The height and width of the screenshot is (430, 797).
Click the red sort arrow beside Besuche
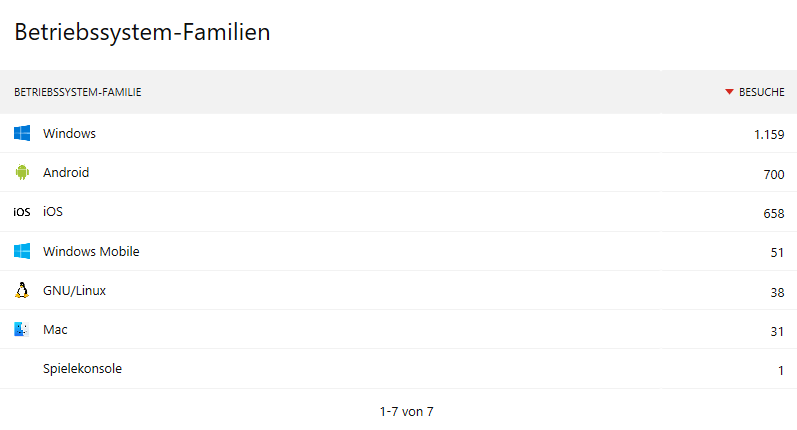729,92
